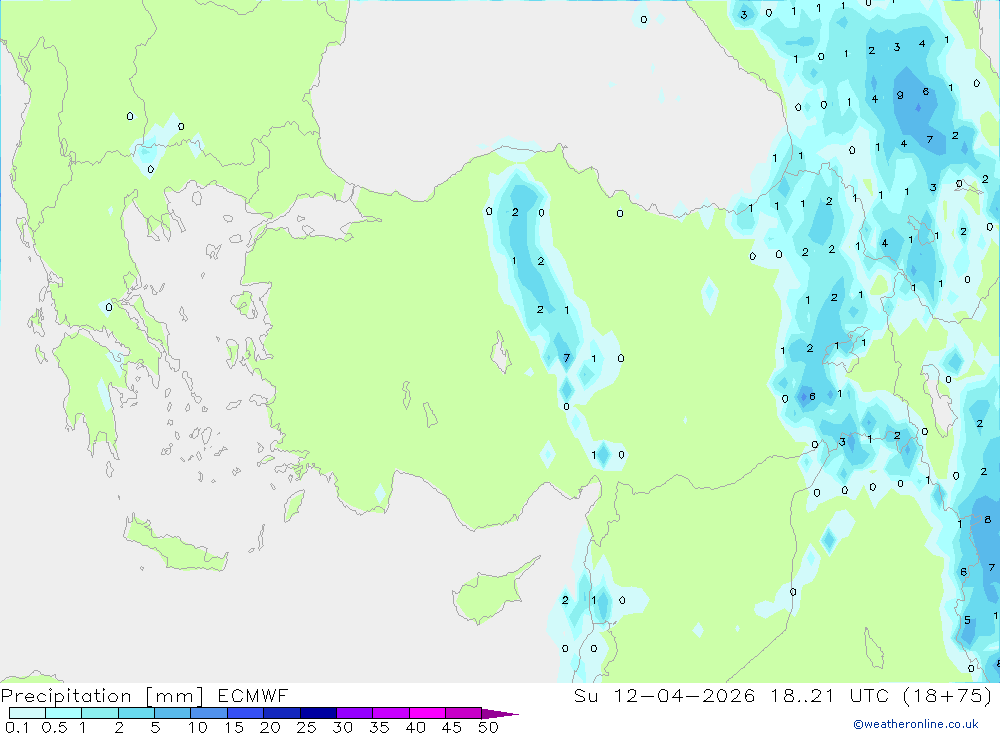This screenshot has width=1000, height=733.
Task: Select the 30–35 mm purple legend swatch
Action: pyautogui.click(x=354, y=713)
